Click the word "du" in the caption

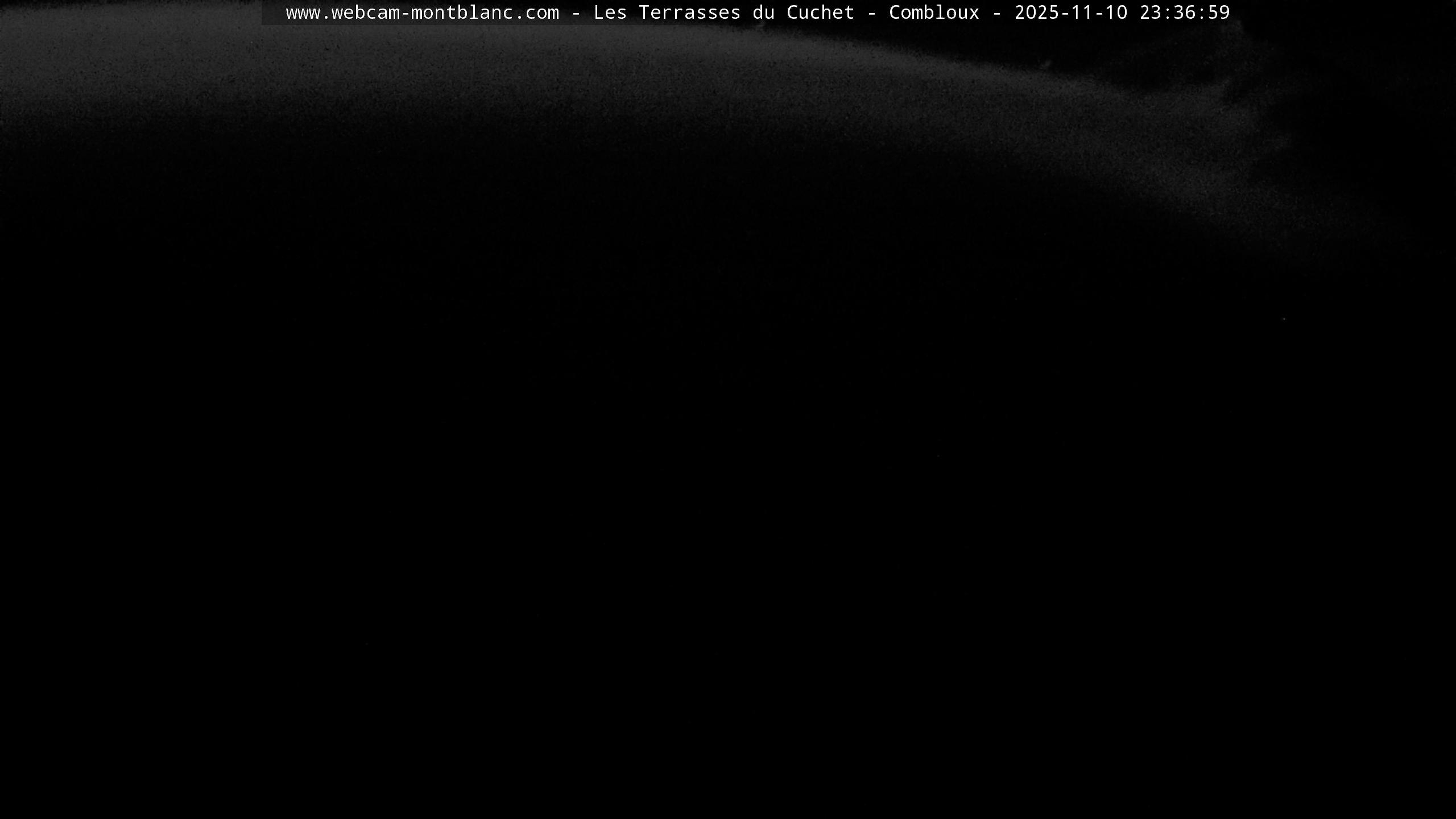coord(763,13)
